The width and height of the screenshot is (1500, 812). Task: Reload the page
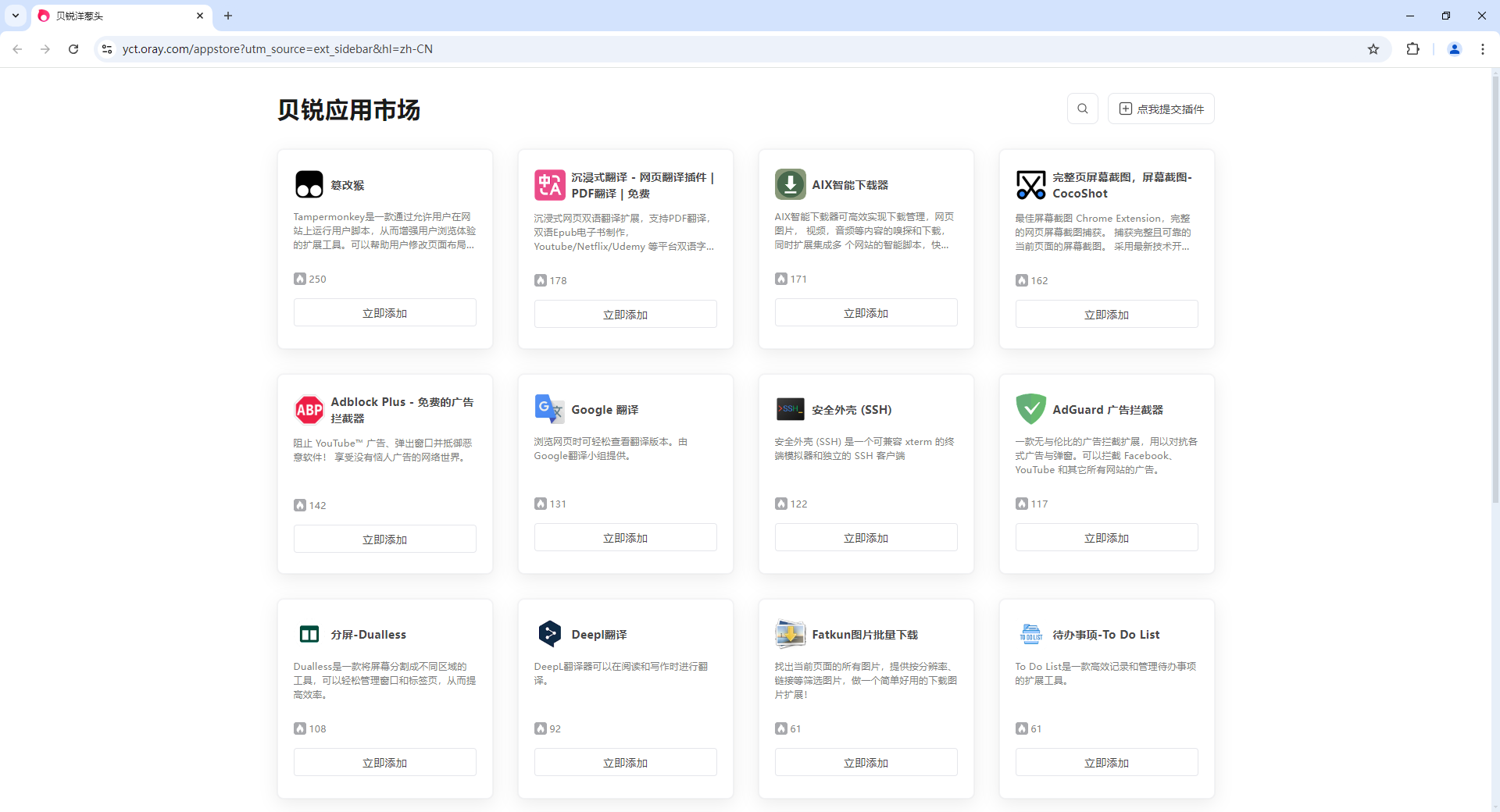point(73,49)
